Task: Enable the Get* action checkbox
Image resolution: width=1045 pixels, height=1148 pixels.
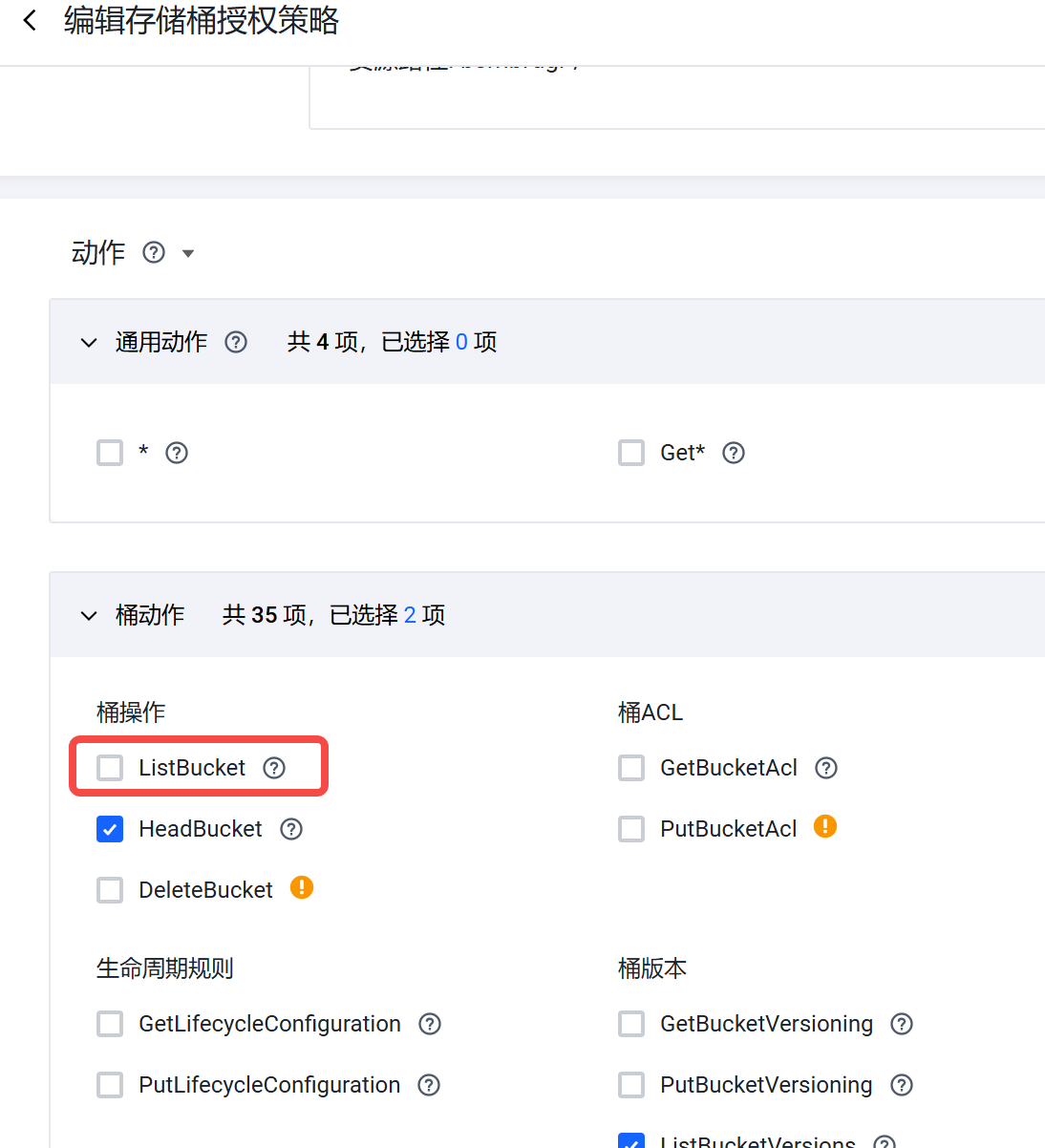Action: (x=631, y=453)
